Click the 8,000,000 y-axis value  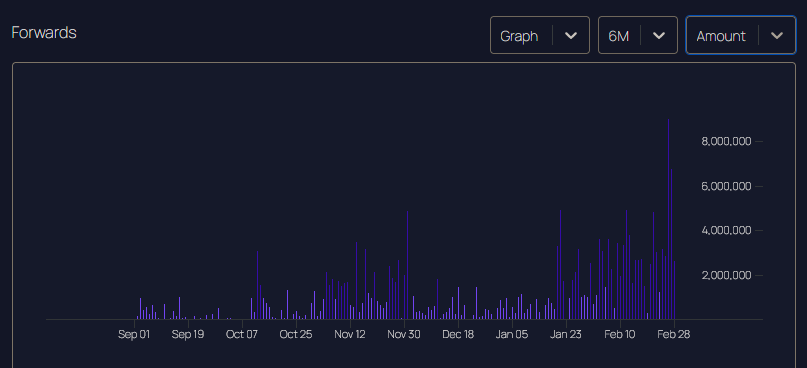pos(726,141)
